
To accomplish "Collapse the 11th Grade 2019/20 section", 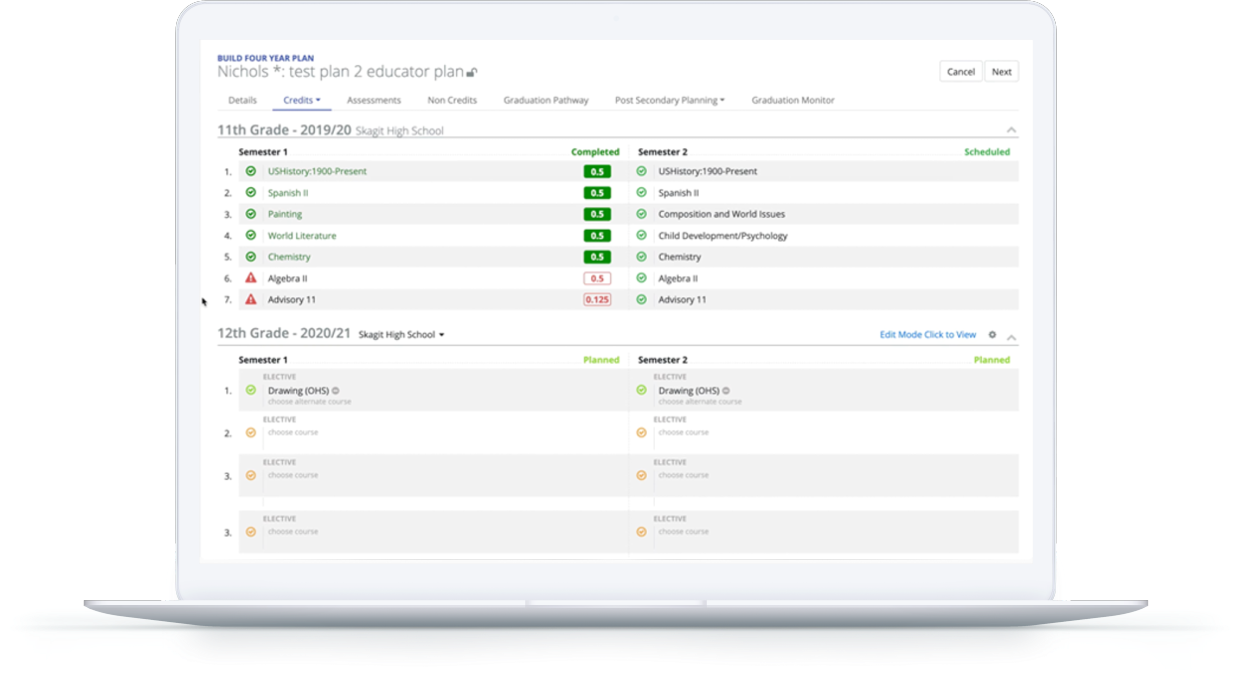I will [1011, 129].
